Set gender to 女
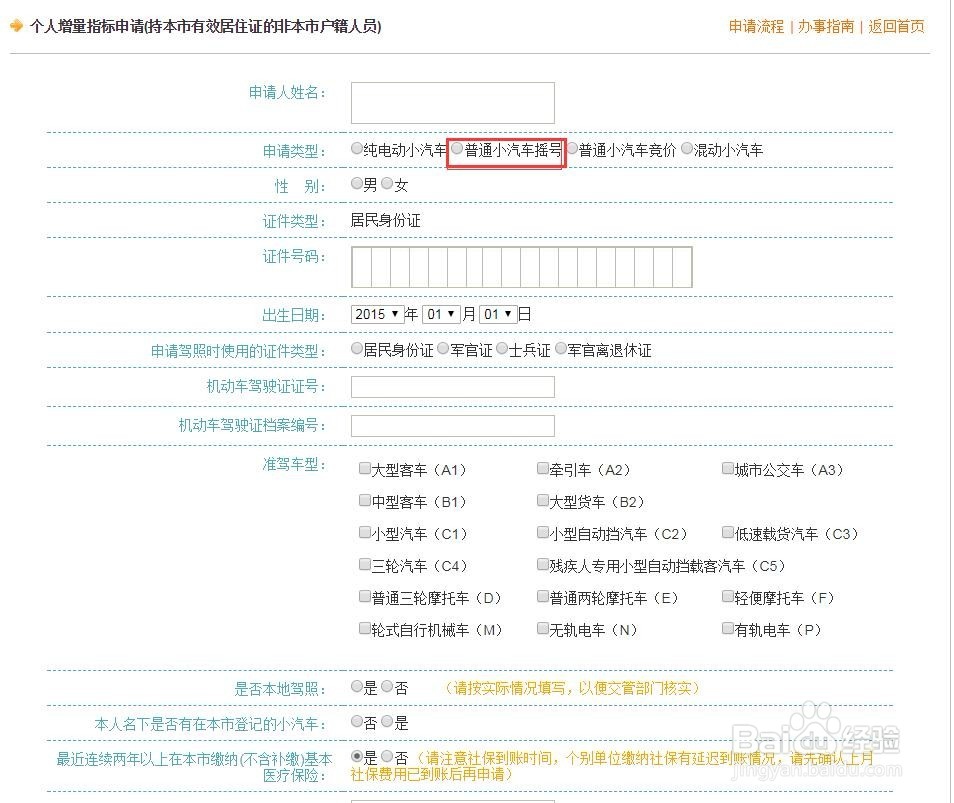This screenshot has width=954, height=803. (387, 184)
